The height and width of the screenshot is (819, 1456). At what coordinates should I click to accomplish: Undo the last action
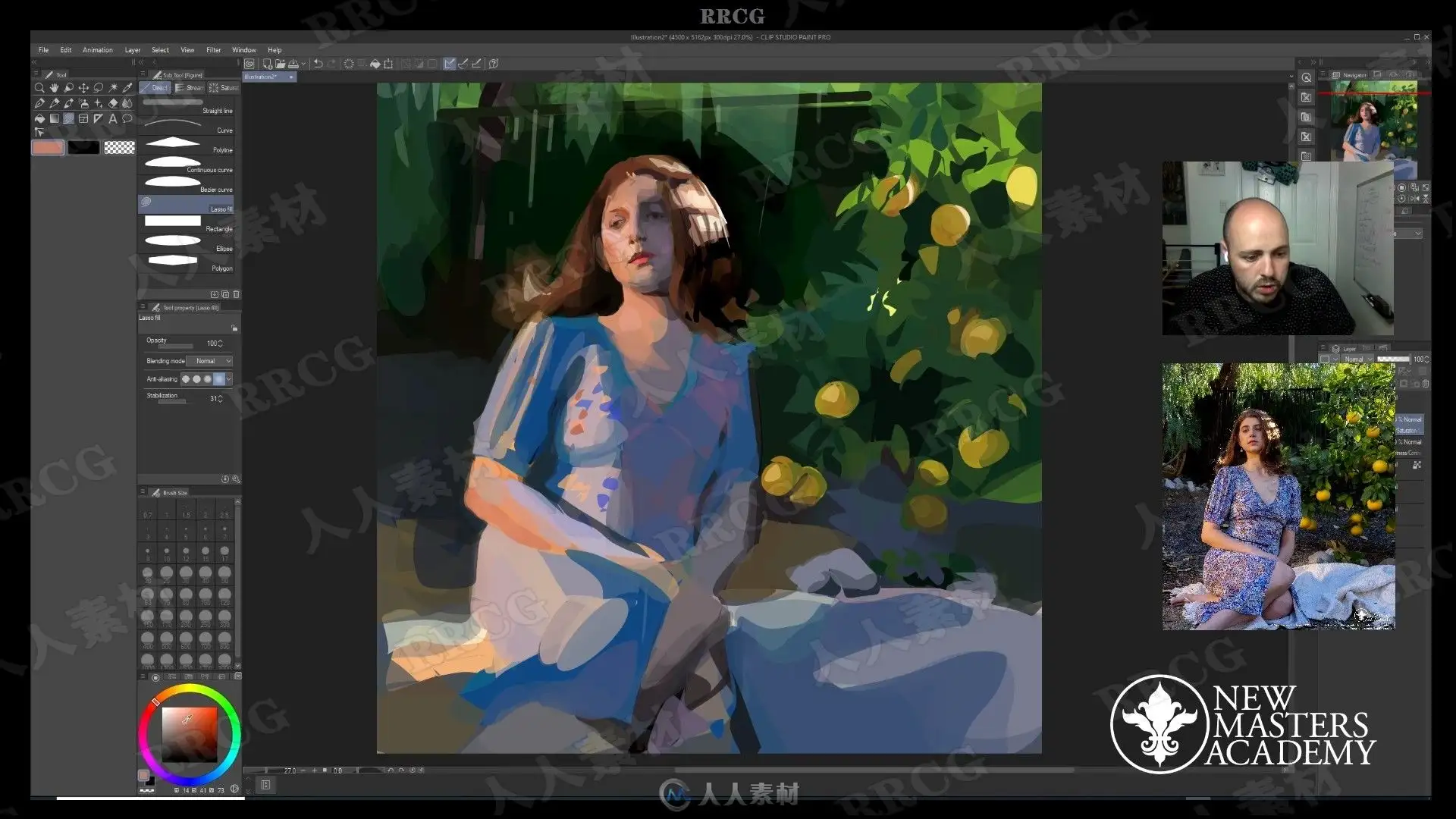[318, 64]
